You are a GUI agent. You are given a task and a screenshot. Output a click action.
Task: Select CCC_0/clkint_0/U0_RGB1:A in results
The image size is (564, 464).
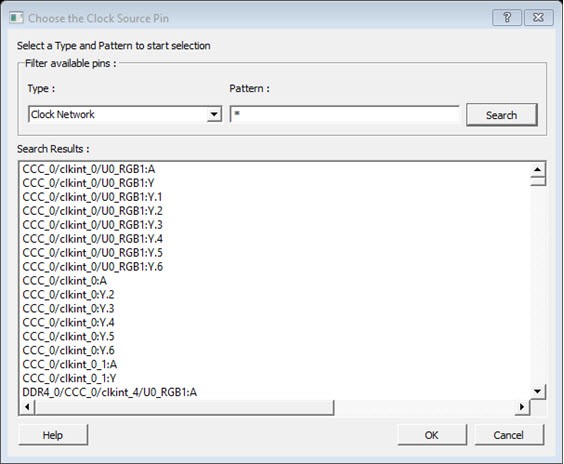click(x=88, y=169)
